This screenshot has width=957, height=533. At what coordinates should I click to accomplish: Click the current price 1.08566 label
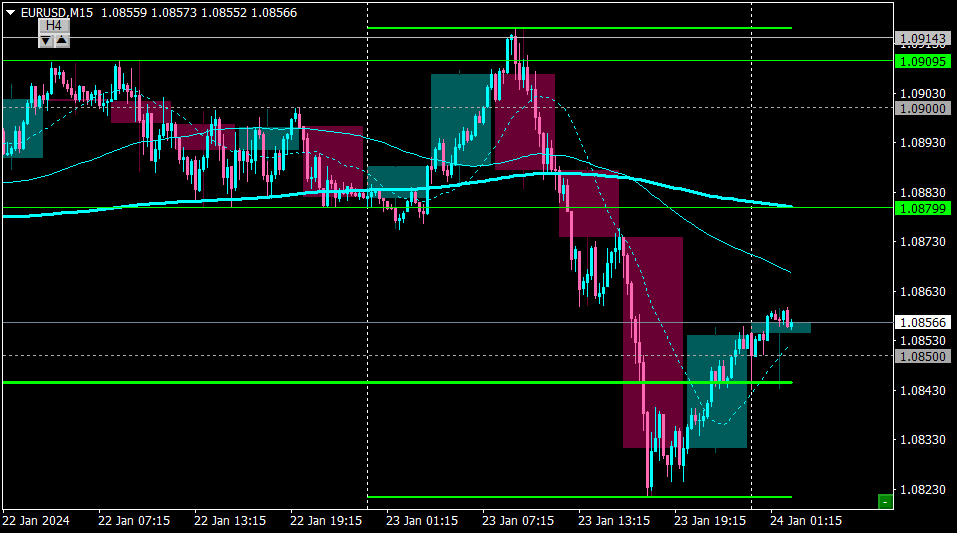click(x=923, y=322)
